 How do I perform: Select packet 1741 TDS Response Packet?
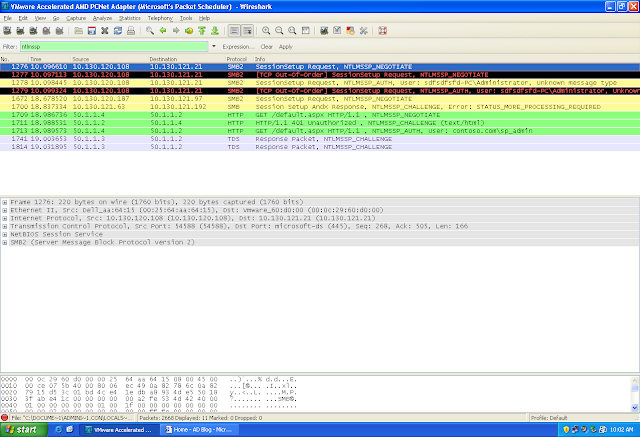pos(320,139)
